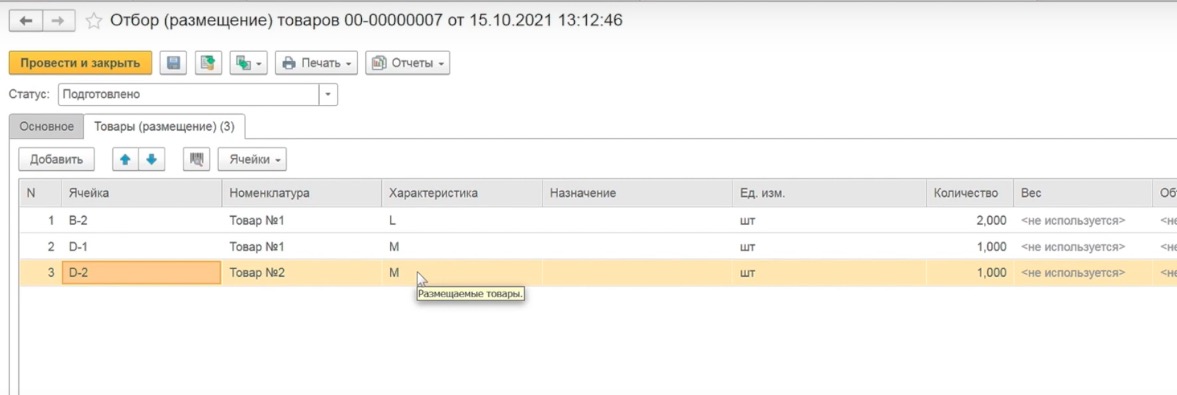Click the back navigation arrow
This screenshot has width=1177, height=395.
point(25,21)
